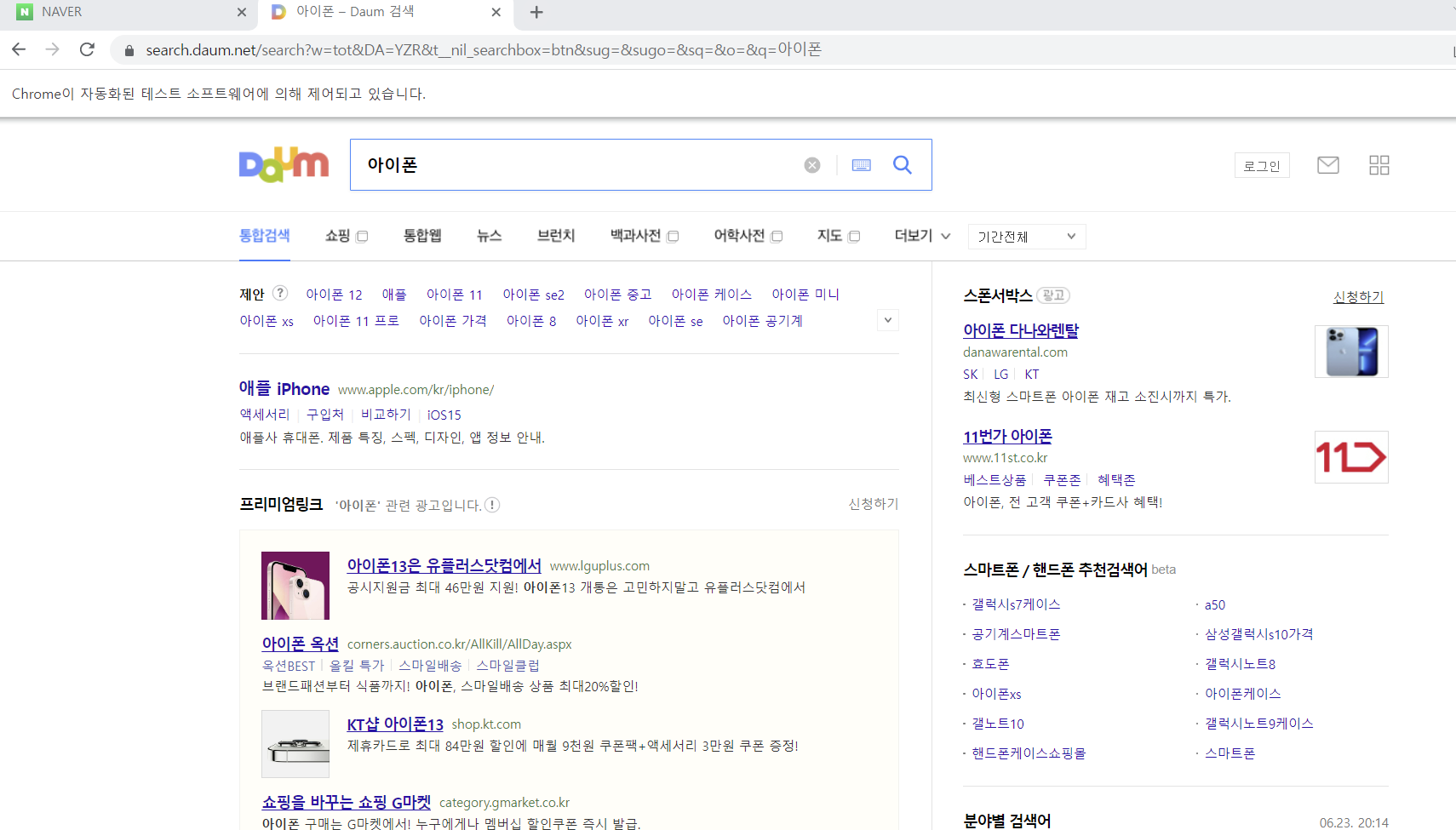The image size is (1456, 830).
Task: Switch to the 뉴스 tab
Action: click(x=490, y=236)
